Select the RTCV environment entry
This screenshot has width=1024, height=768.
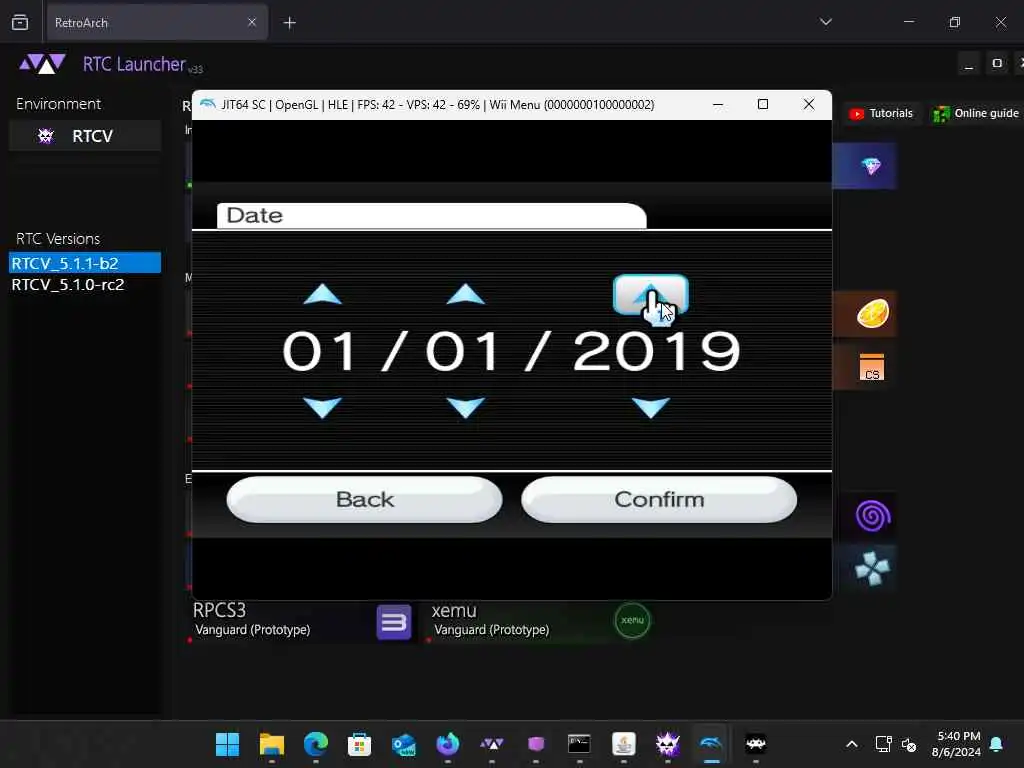(x=85, y=136)
